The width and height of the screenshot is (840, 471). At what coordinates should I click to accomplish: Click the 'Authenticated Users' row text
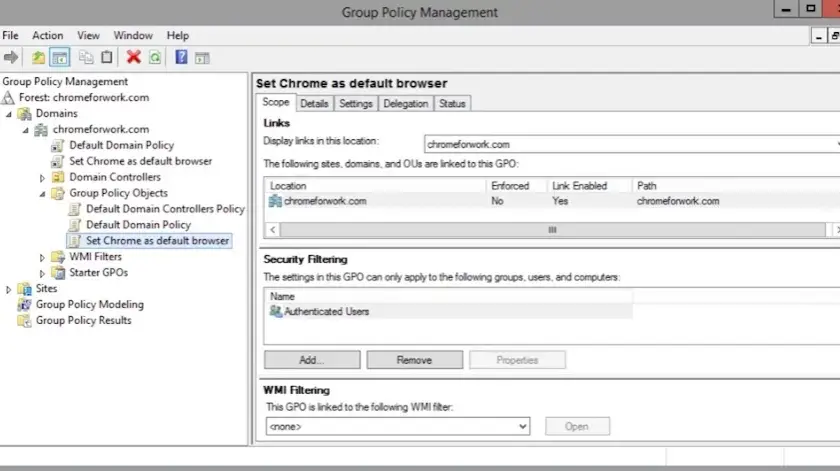(x=326, y=311)
